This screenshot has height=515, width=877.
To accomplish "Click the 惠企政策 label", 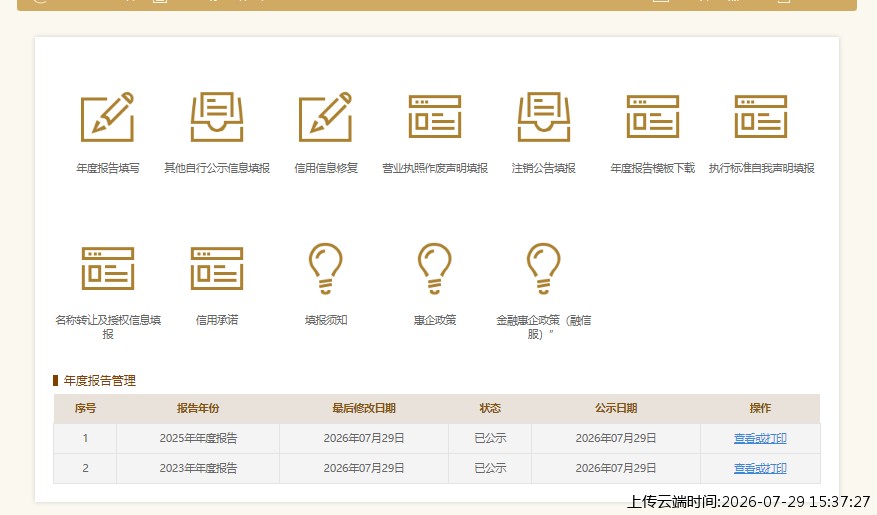I will (x=435, y=320).
